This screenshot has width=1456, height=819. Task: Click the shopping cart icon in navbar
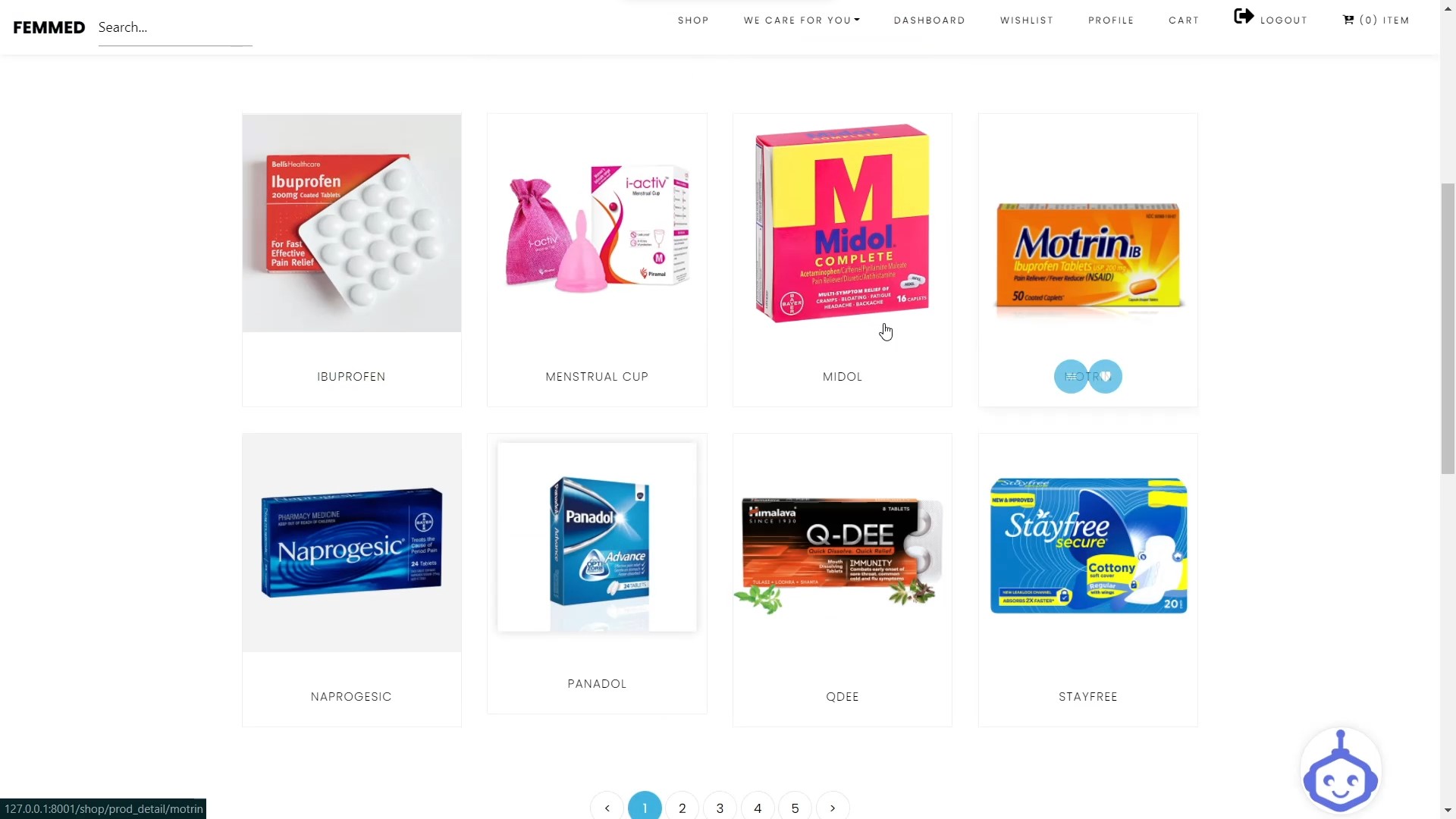pos(1348,20)
